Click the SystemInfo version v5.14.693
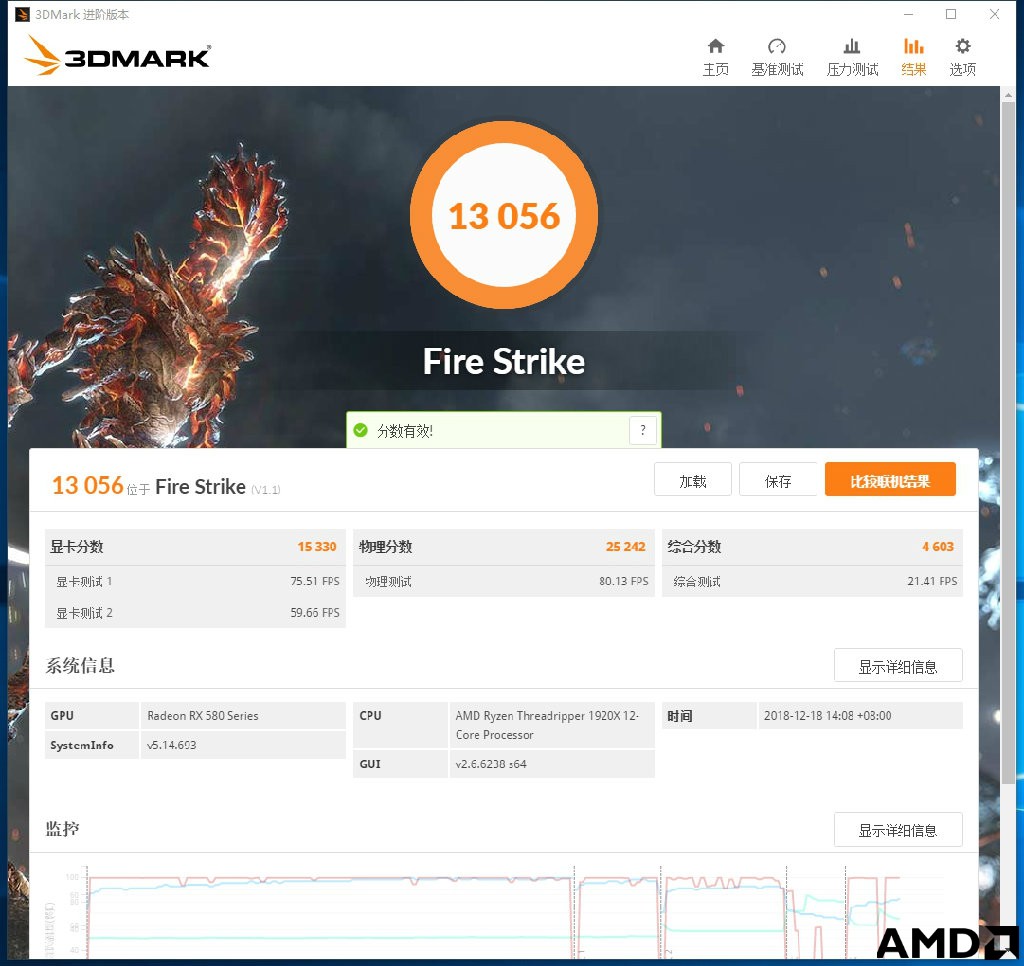Viewport: 1024px width, 966px height. point(171,745)
